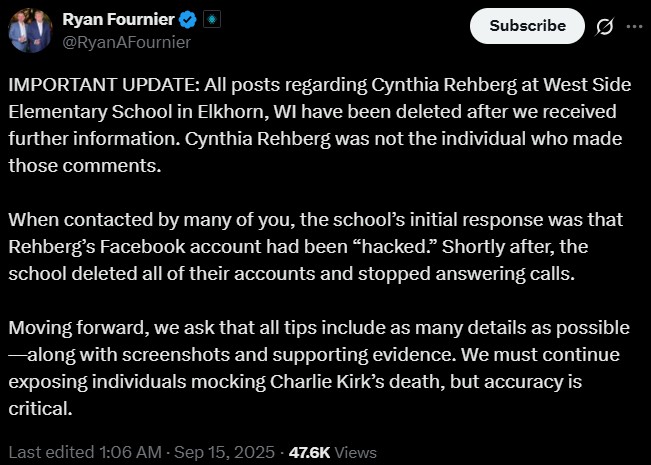The width and height of the screenshot is (651, 465).
Task: Open the three-dot More options menu
Action: coord(633,26)
